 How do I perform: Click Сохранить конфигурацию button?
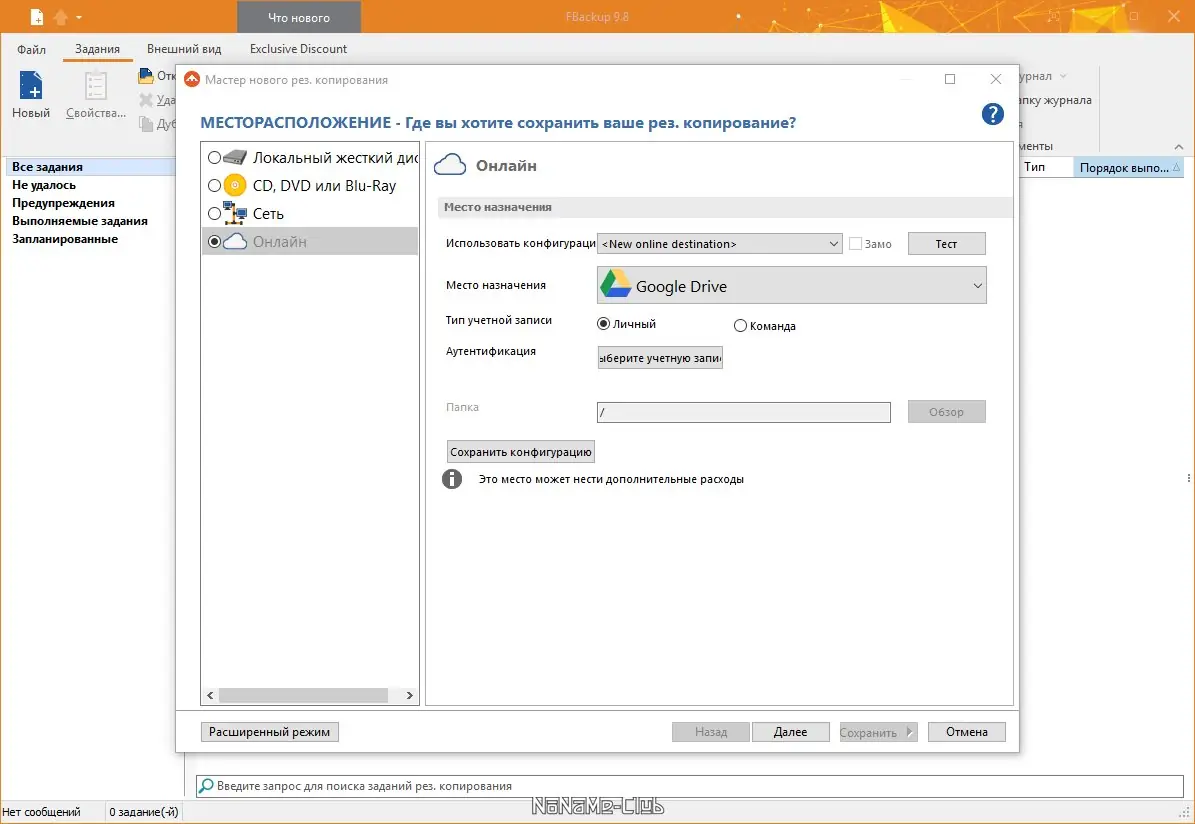[x=521, y=452]
